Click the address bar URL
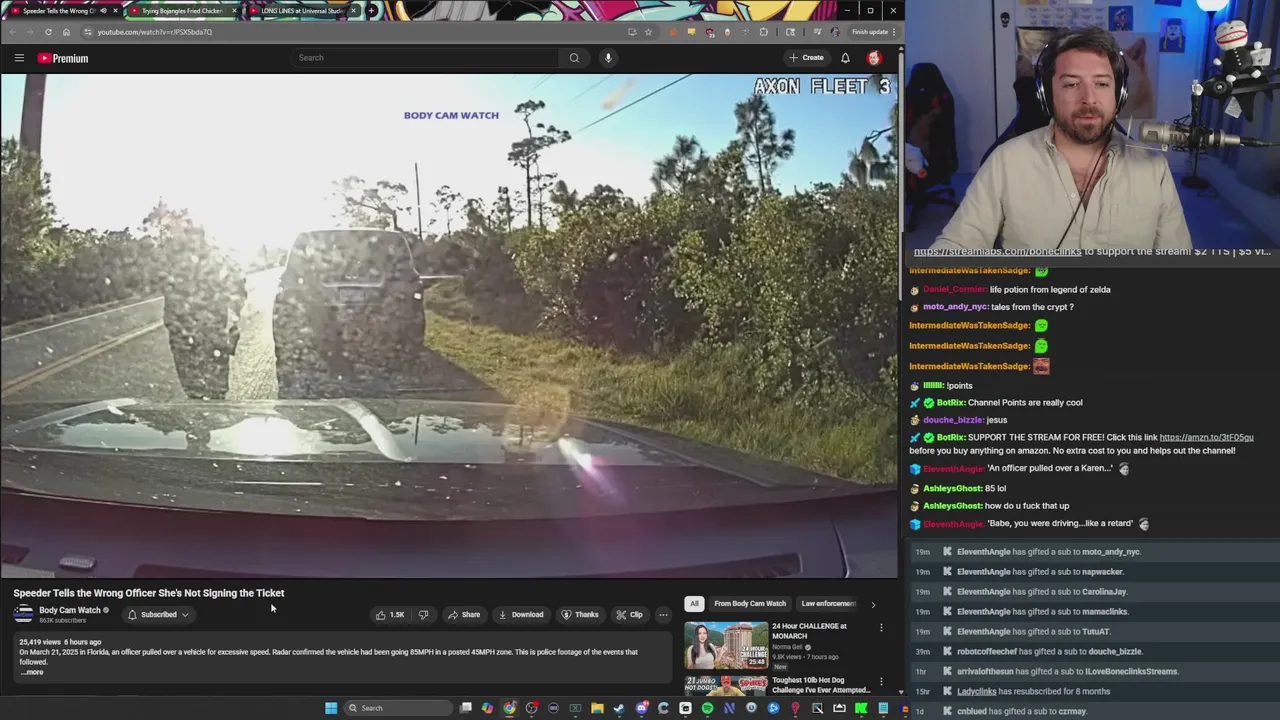The height and width of the screenshot is (720, 1280). [154, 32]
